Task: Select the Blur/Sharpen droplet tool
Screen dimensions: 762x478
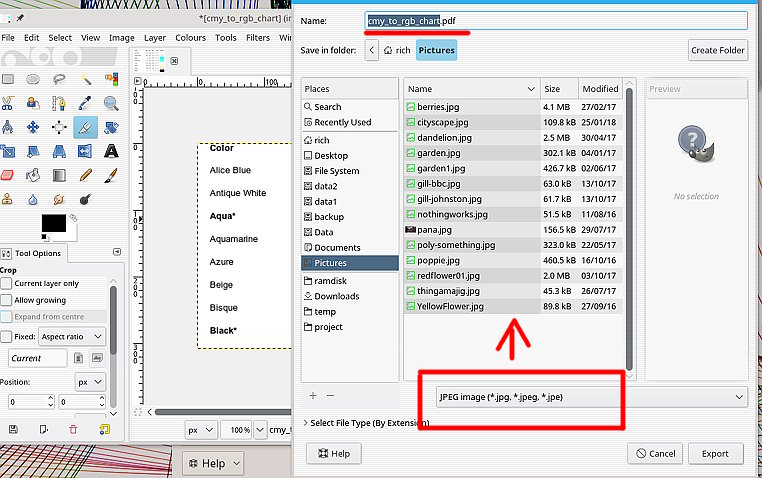Action: point(33,199)
